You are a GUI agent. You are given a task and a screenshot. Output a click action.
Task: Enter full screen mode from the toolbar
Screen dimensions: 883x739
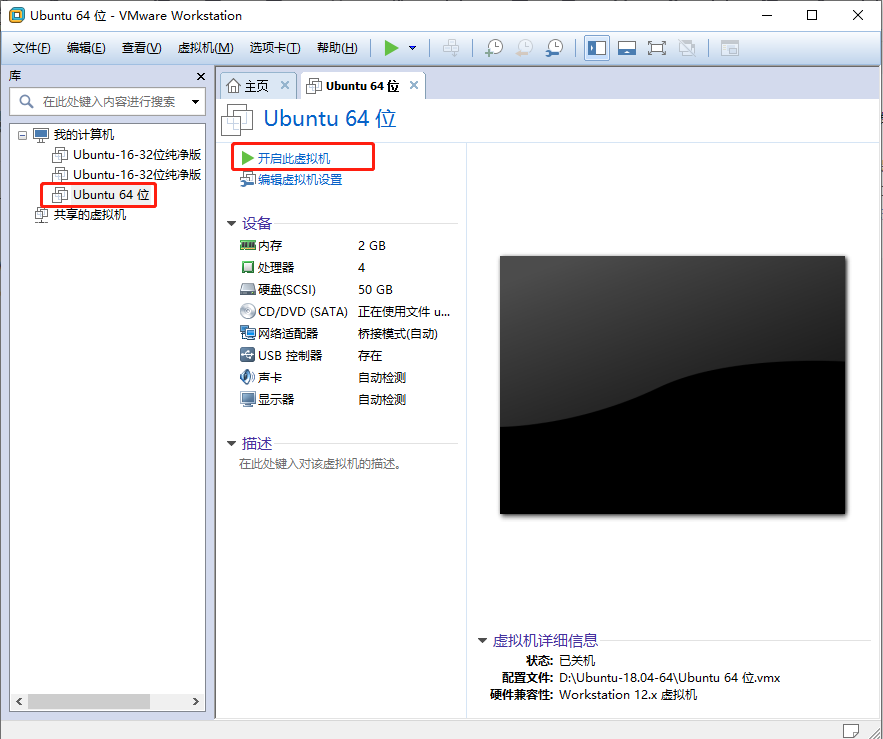click(x=657, y=47)
